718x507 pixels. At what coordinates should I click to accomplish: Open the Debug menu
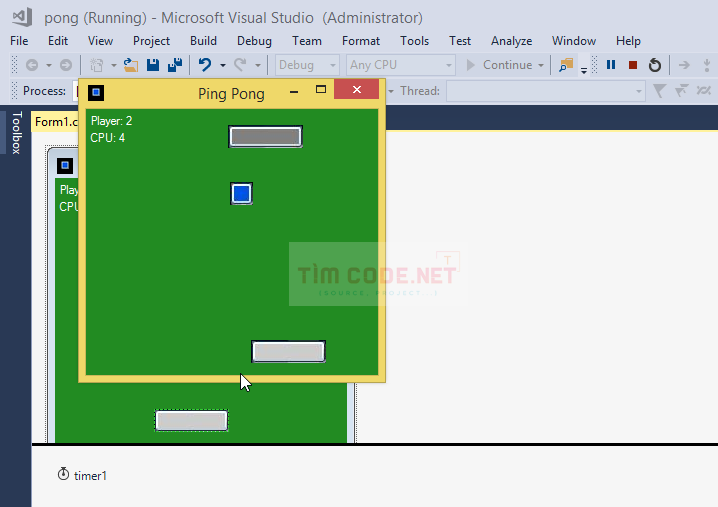click(x=255, y=41)
